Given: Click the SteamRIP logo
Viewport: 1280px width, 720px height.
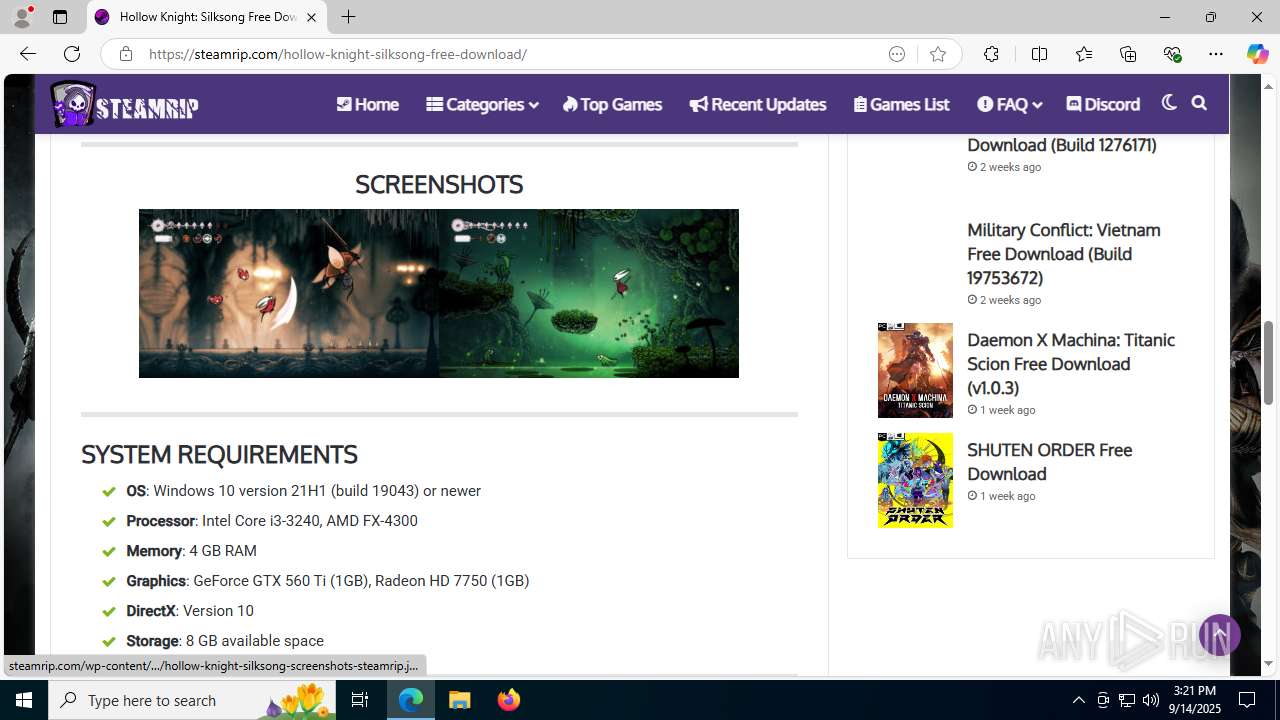Looking at the screenshot, I should click(x=125, y=104).
